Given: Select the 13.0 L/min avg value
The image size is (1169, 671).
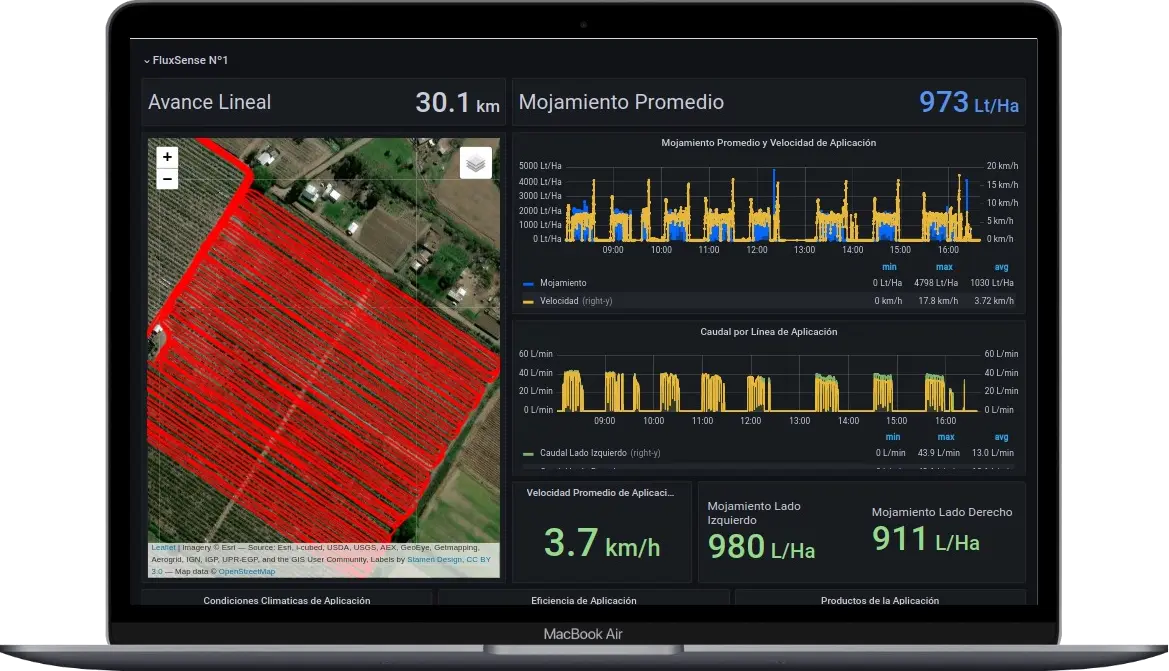Looking at the screenshot, I should tap(992, 453).
